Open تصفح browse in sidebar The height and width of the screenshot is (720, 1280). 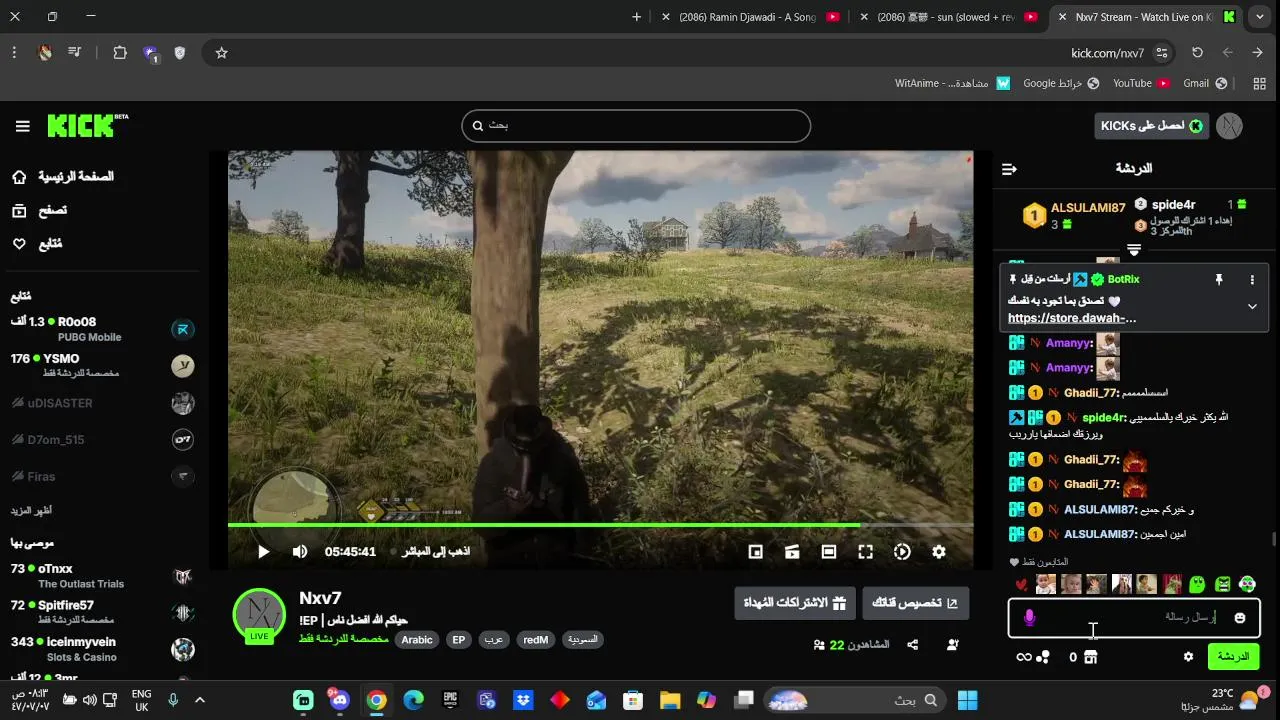pyautogui.click(x=39, y=211)
